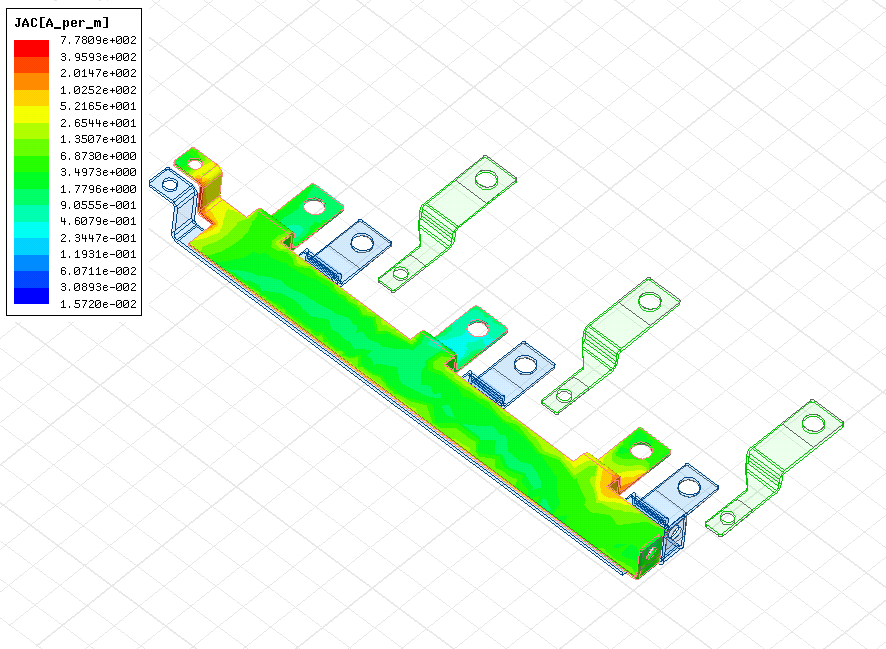The height and width of the screenshot is (649, 886).
Task: Select the bottom blue terminal tab
Action: [678, 495]
